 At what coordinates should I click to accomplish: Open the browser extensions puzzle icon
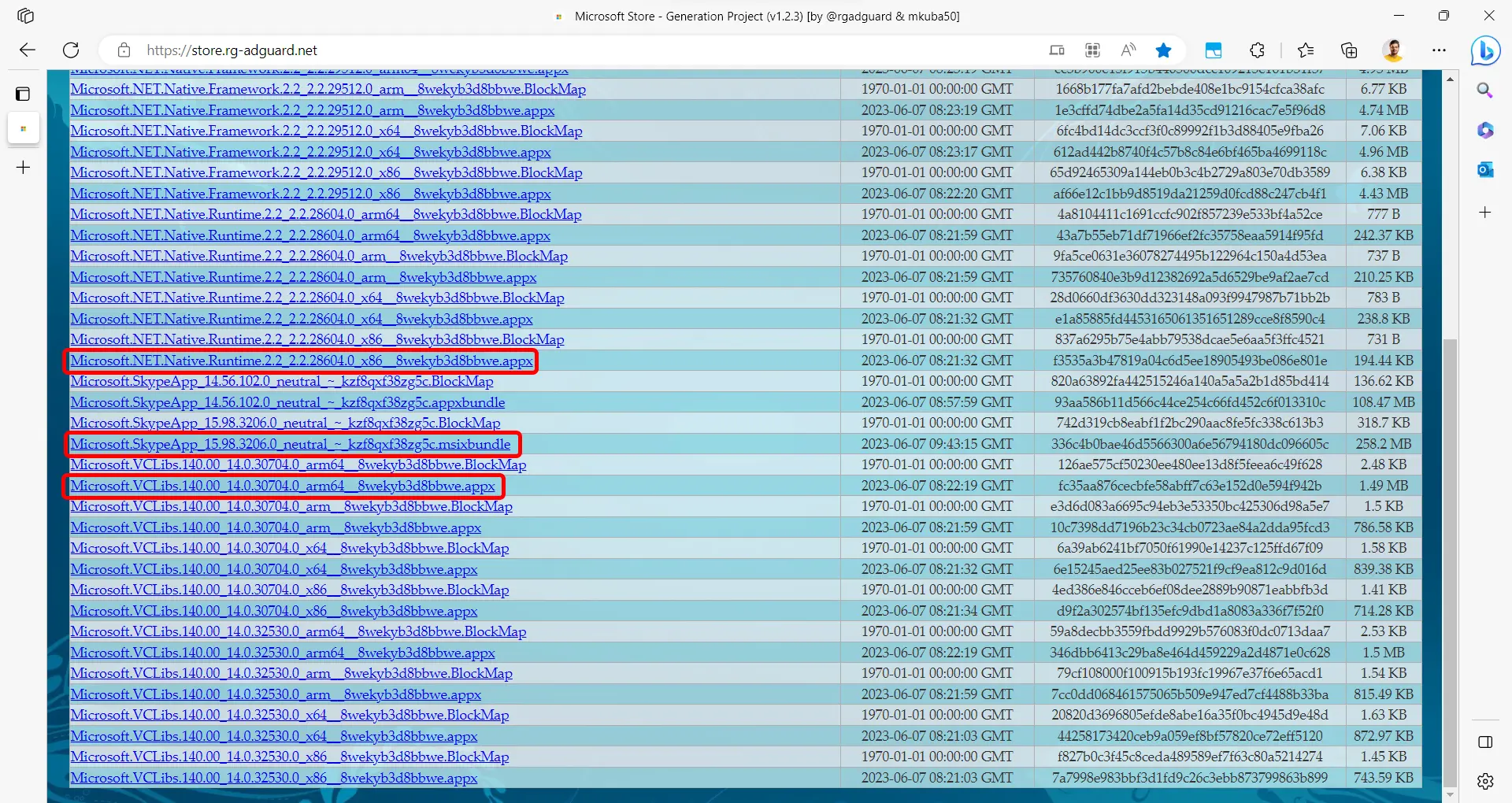tap(1258, 50)
